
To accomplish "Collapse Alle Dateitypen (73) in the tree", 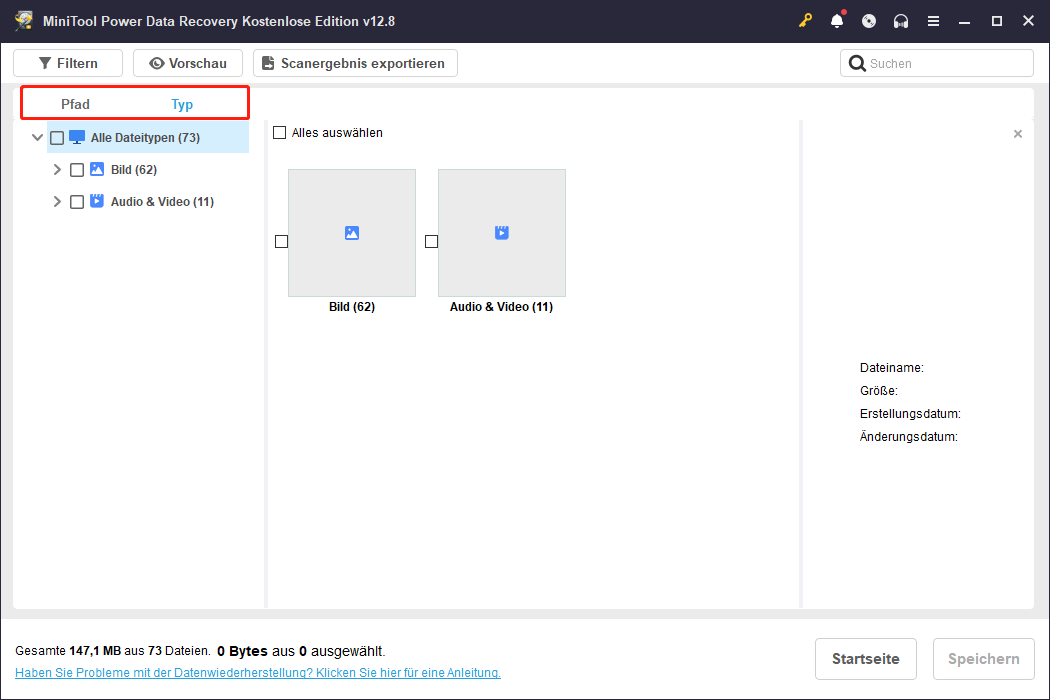I will point(37,137).
